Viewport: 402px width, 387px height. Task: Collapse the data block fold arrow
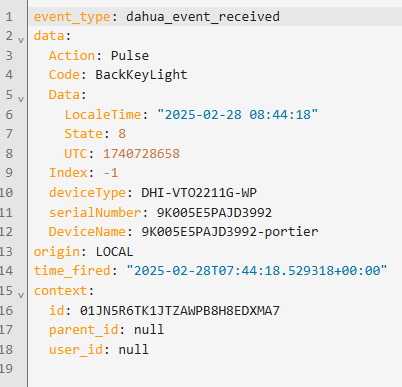pyautogui.click(x=21, y=40)
